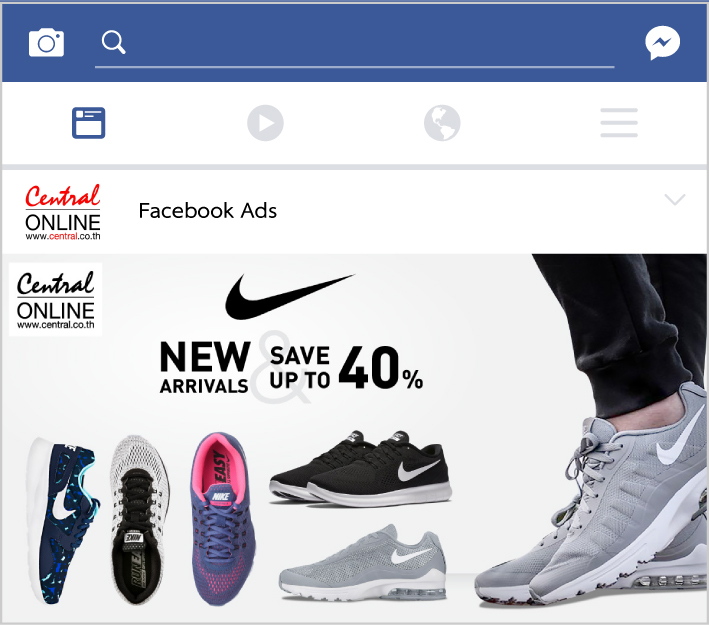The image size is (709, 625).
Task: Select the white mesh running shoe
Action: point(139,520)
